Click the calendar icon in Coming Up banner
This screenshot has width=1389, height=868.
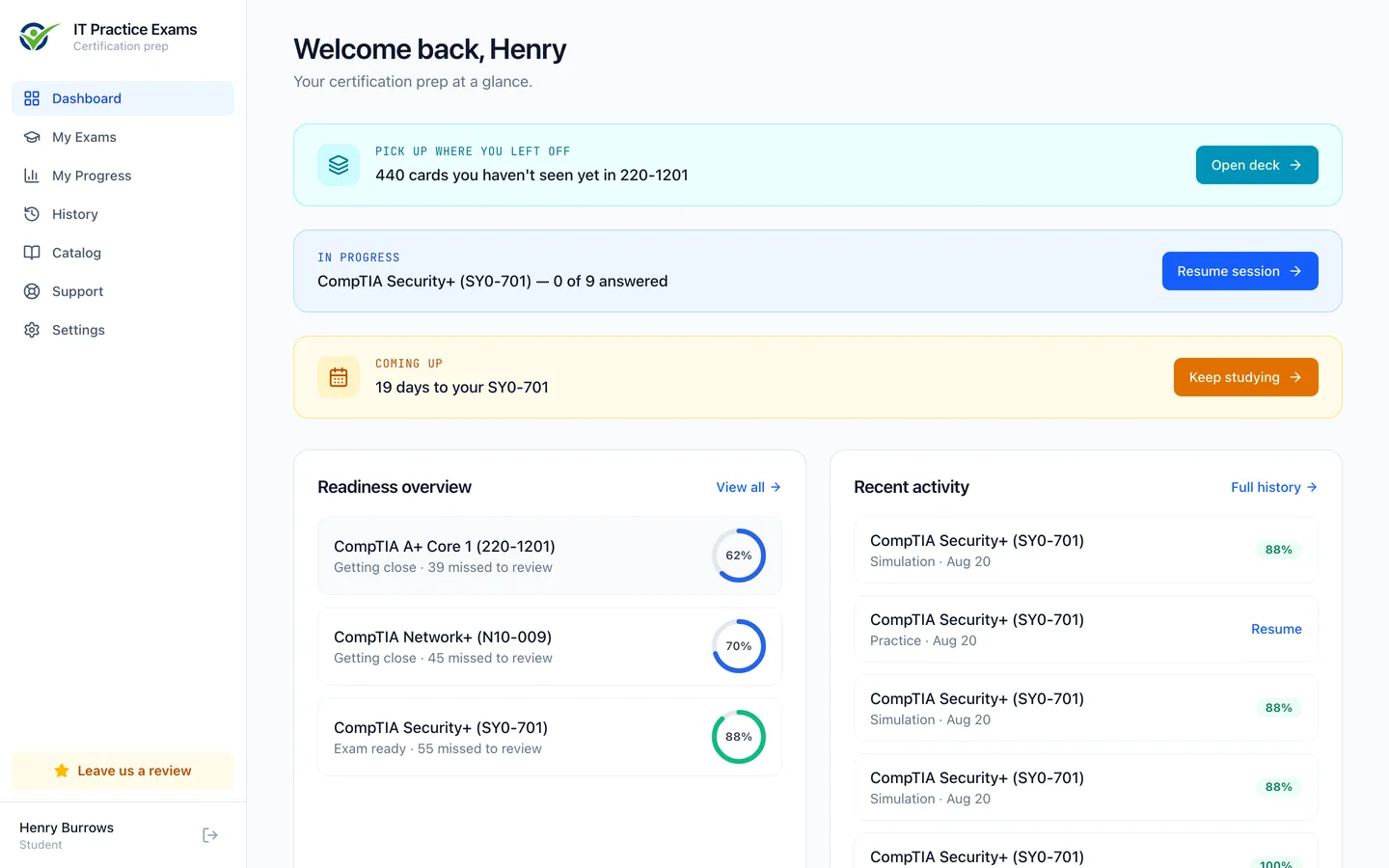[339, 377]
